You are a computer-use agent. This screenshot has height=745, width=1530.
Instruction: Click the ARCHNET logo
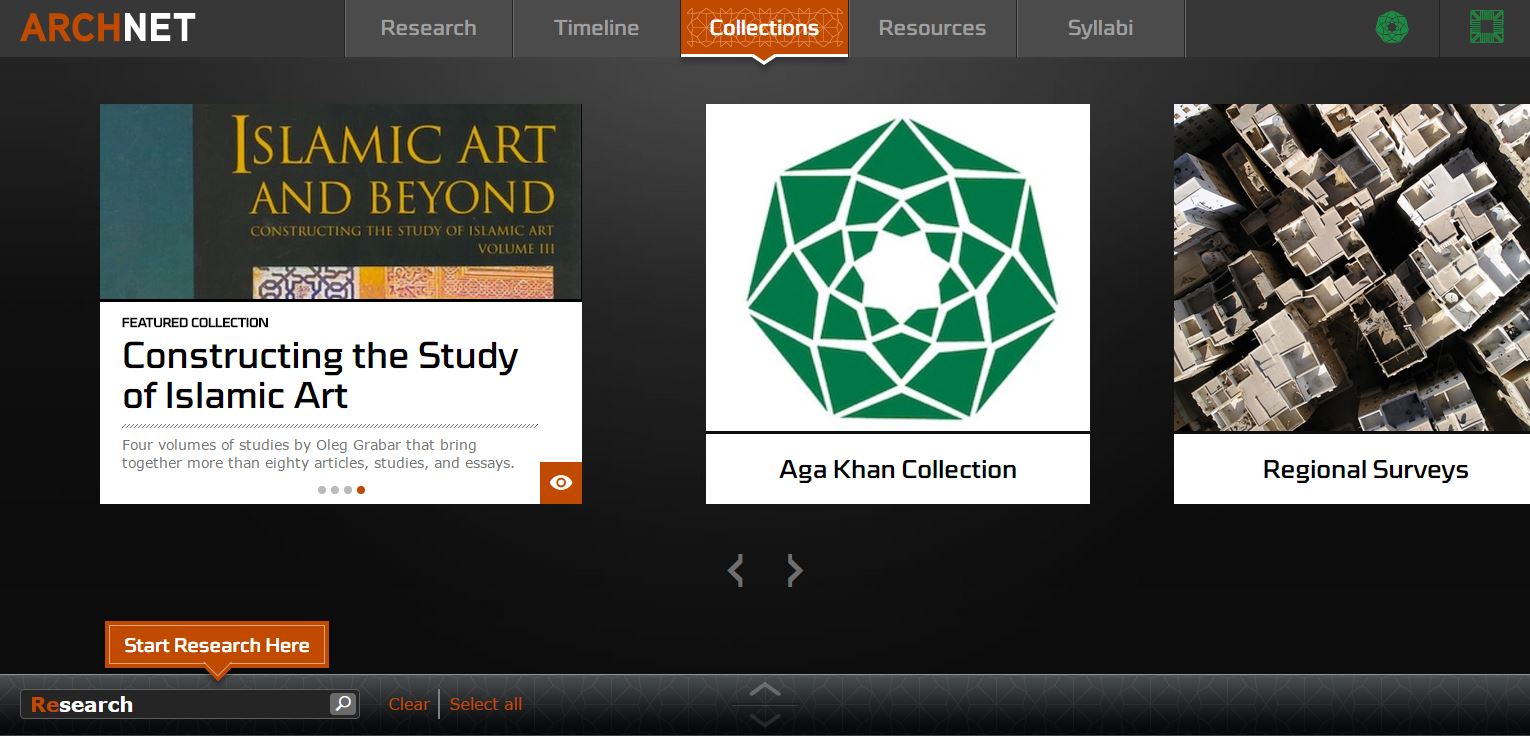coord(108,28)
